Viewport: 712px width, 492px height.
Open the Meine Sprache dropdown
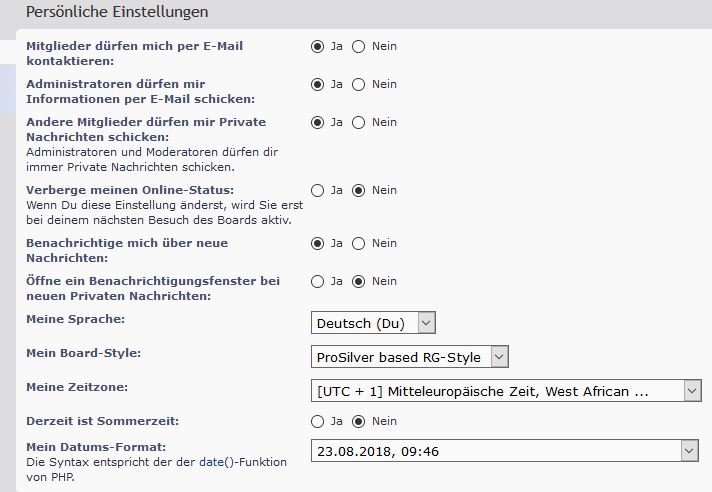[374, 323]
